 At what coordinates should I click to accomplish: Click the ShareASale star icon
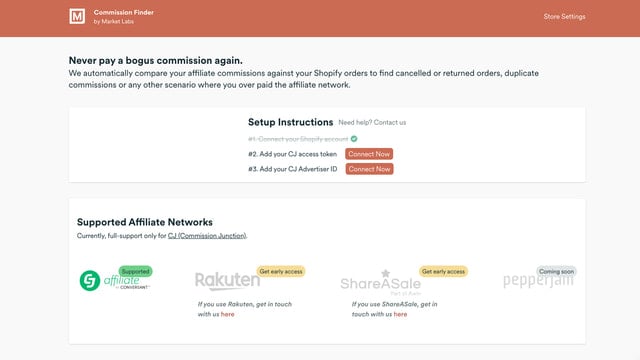click(385, 273)
